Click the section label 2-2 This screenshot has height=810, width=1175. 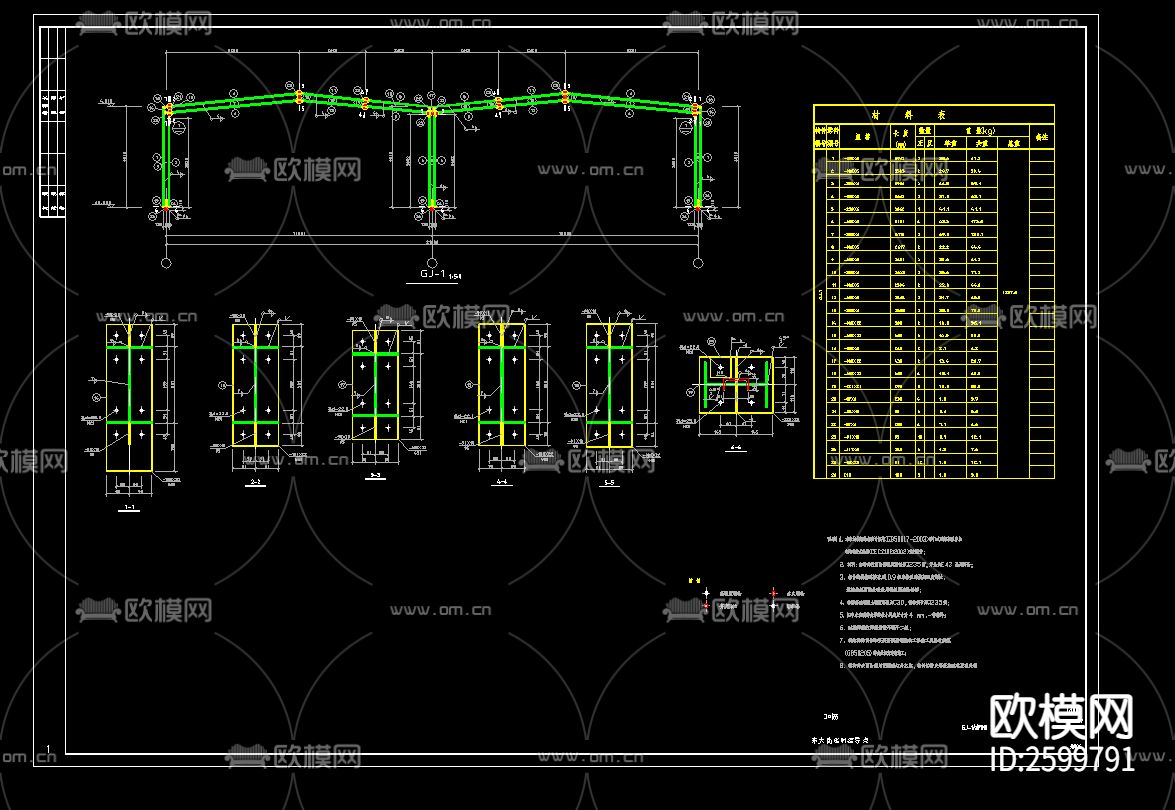(256, 482)
